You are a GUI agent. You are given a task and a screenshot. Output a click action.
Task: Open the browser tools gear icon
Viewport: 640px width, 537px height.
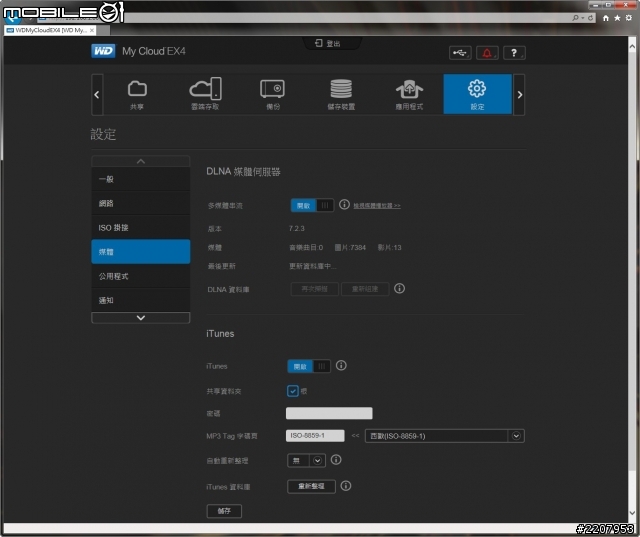[629, 18]
